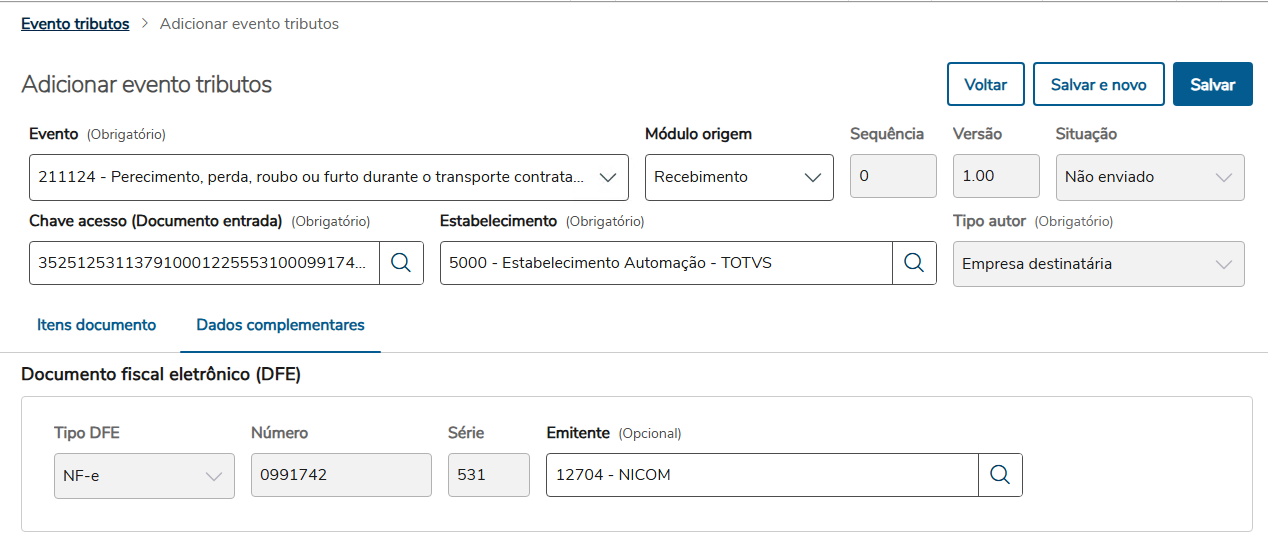
Task: Follow the Evento tributos breadcrumb link
Action: point(75,24)
